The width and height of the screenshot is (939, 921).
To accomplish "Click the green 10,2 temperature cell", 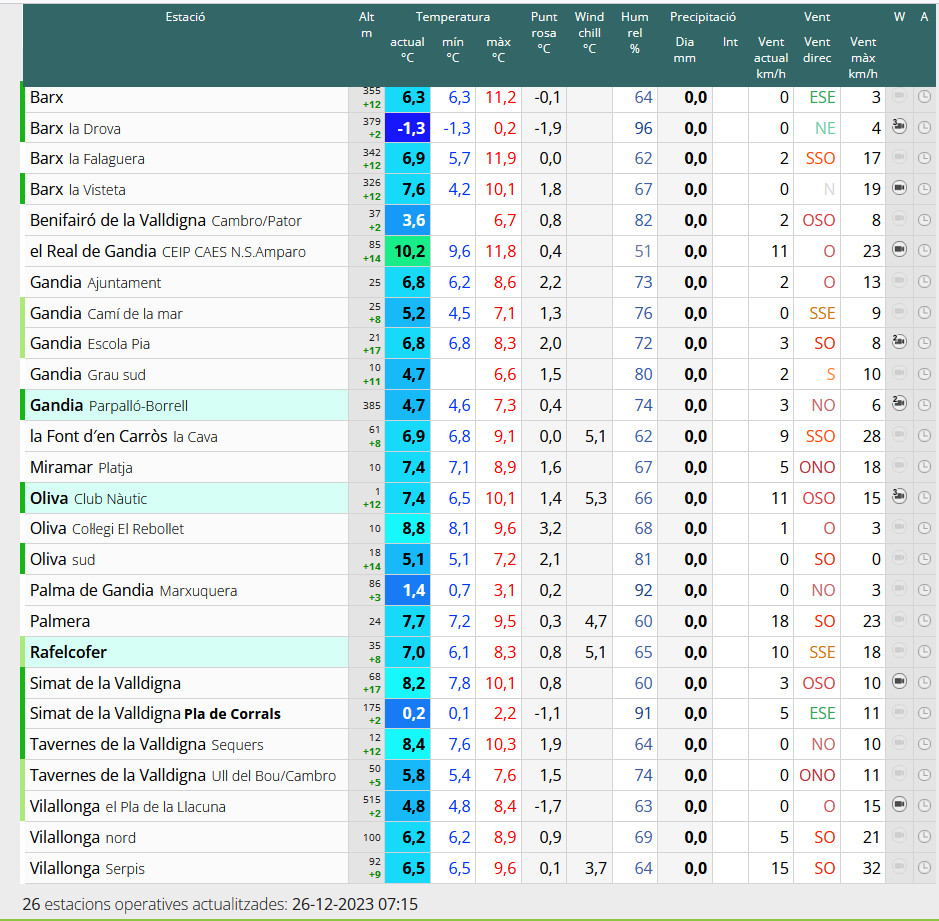I will click(407, 251).
